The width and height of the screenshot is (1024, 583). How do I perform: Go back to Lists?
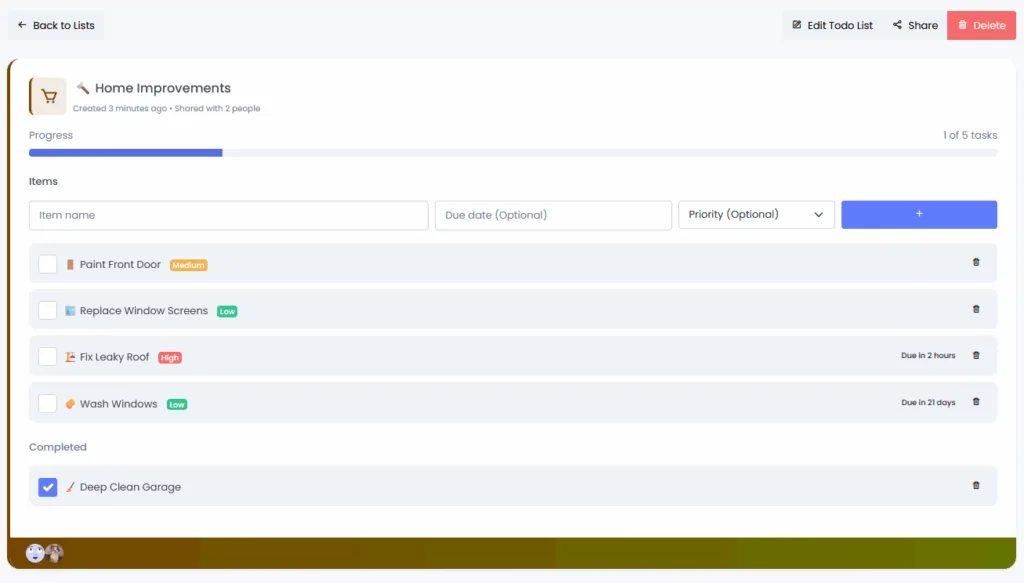point(56,25)
